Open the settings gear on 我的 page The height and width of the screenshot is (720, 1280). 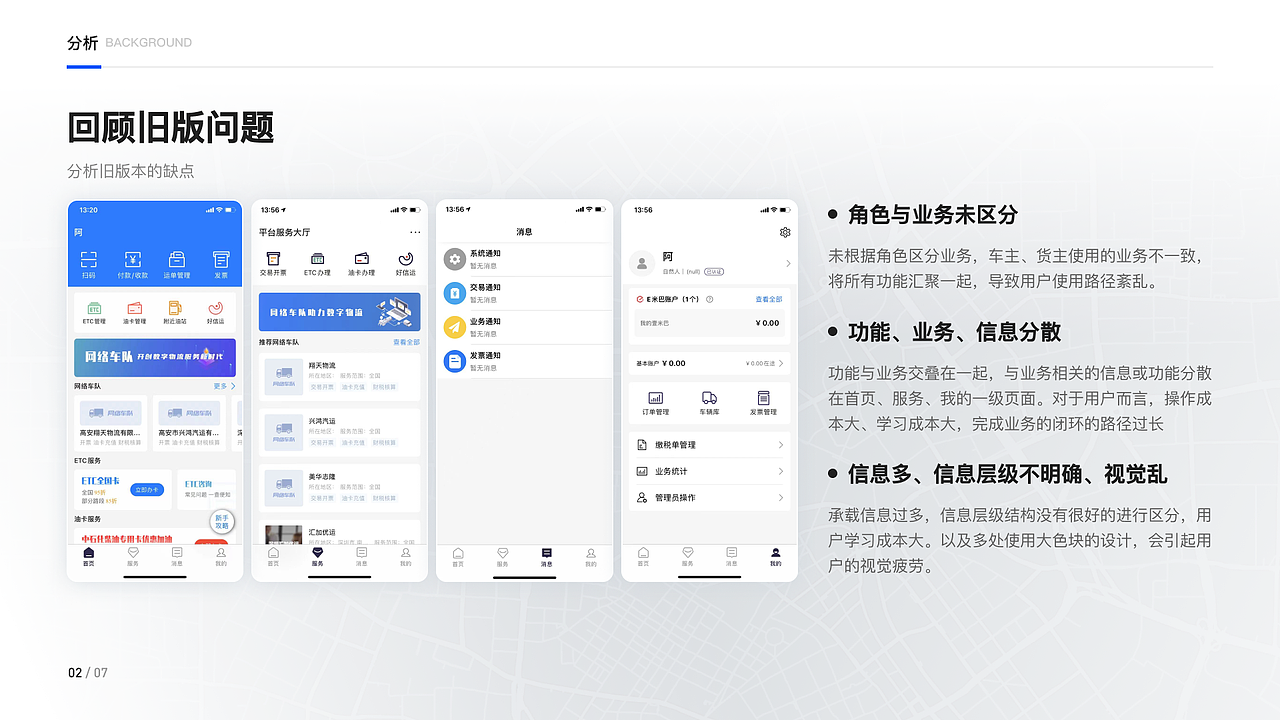(783, 231)
